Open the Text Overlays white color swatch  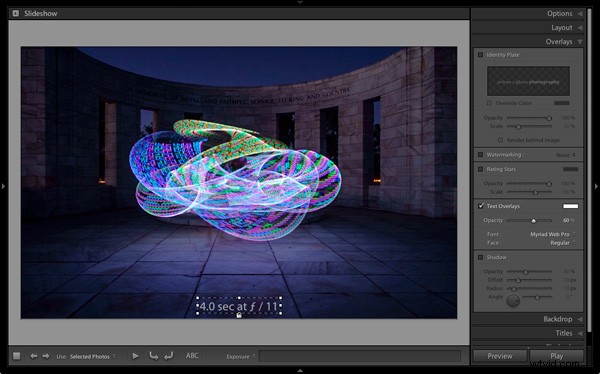(571, 206)
